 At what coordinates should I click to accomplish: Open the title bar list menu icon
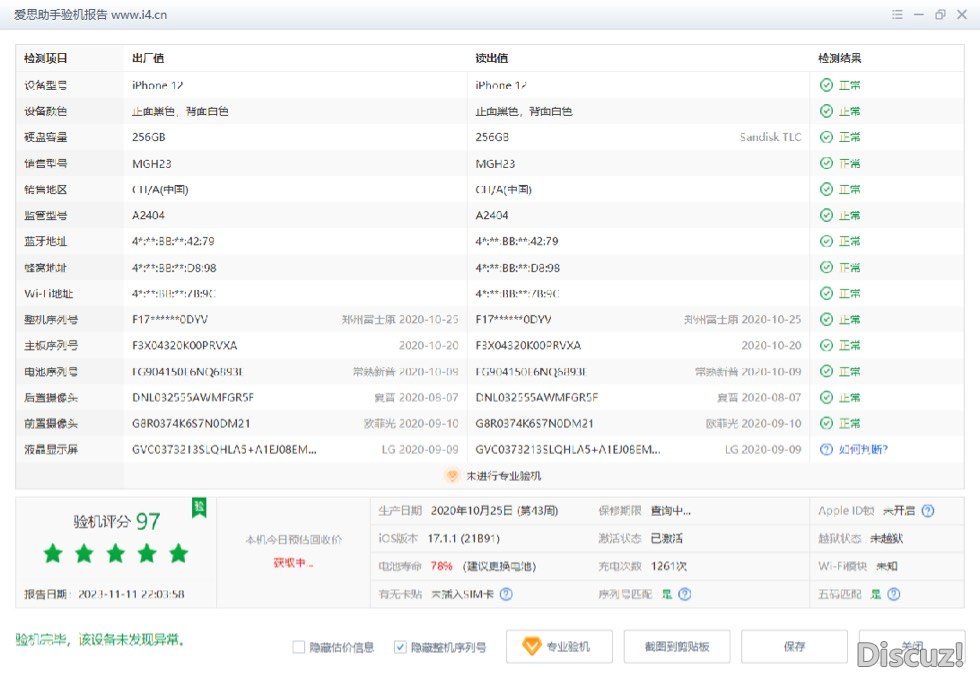(x=897, y=14)
